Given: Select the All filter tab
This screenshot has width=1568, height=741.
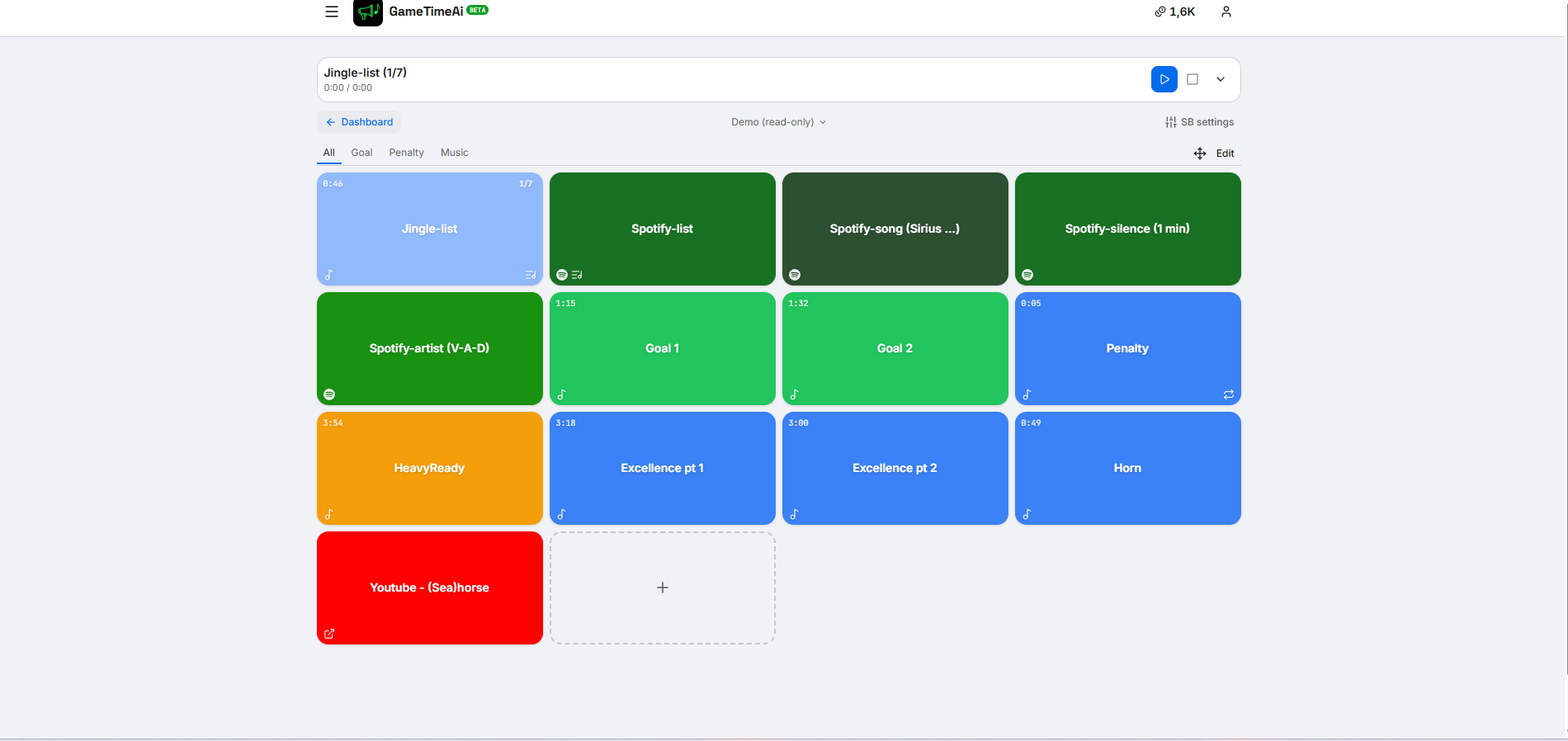Looking at the screenshot, I should click(329, 153).
